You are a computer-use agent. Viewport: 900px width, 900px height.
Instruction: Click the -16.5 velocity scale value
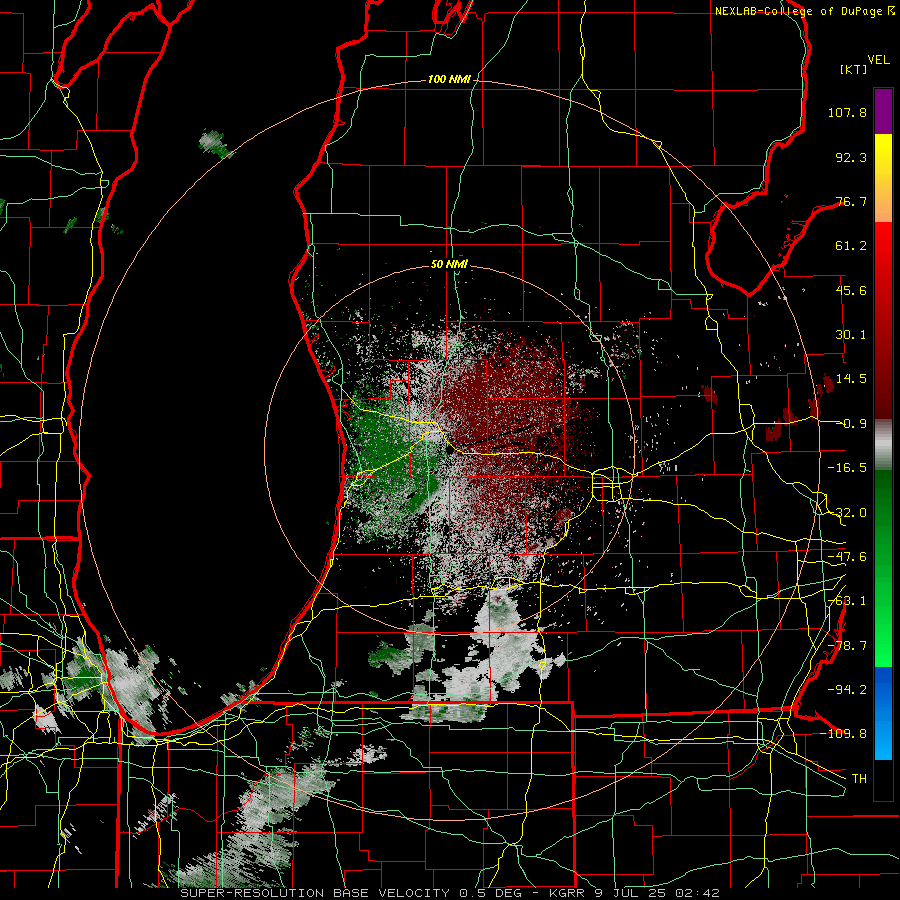pos(847,468)
